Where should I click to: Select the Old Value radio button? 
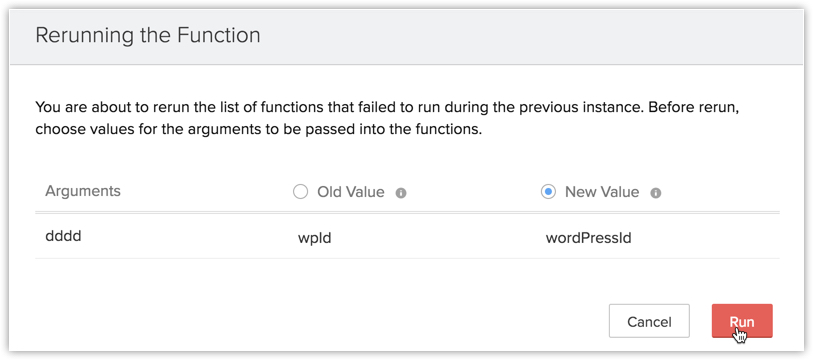coord(300,192)
